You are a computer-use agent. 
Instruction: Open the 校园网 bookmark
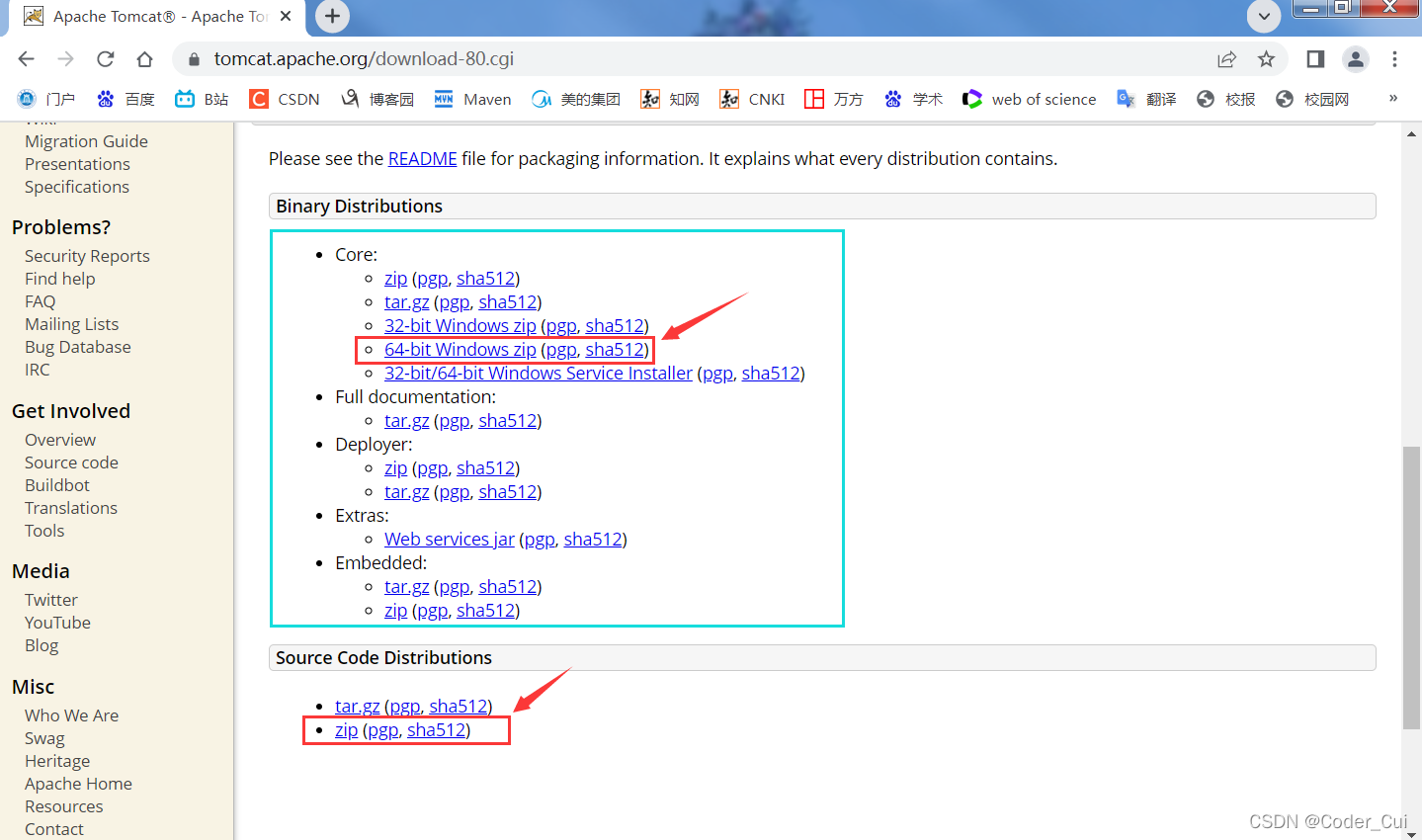point(1312,99)
